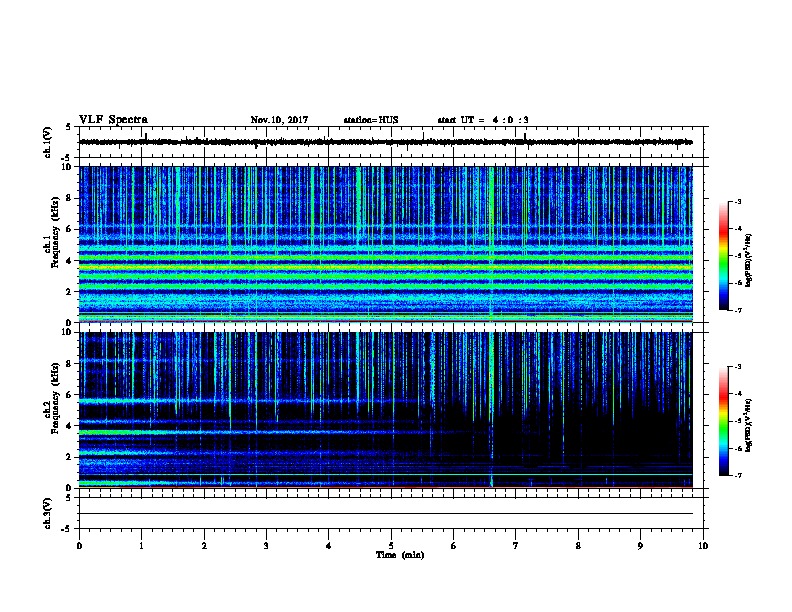
Task: Click the "10" kHz tick on ch.2 spectrogram axis
Action: click(x=67, y=332)
